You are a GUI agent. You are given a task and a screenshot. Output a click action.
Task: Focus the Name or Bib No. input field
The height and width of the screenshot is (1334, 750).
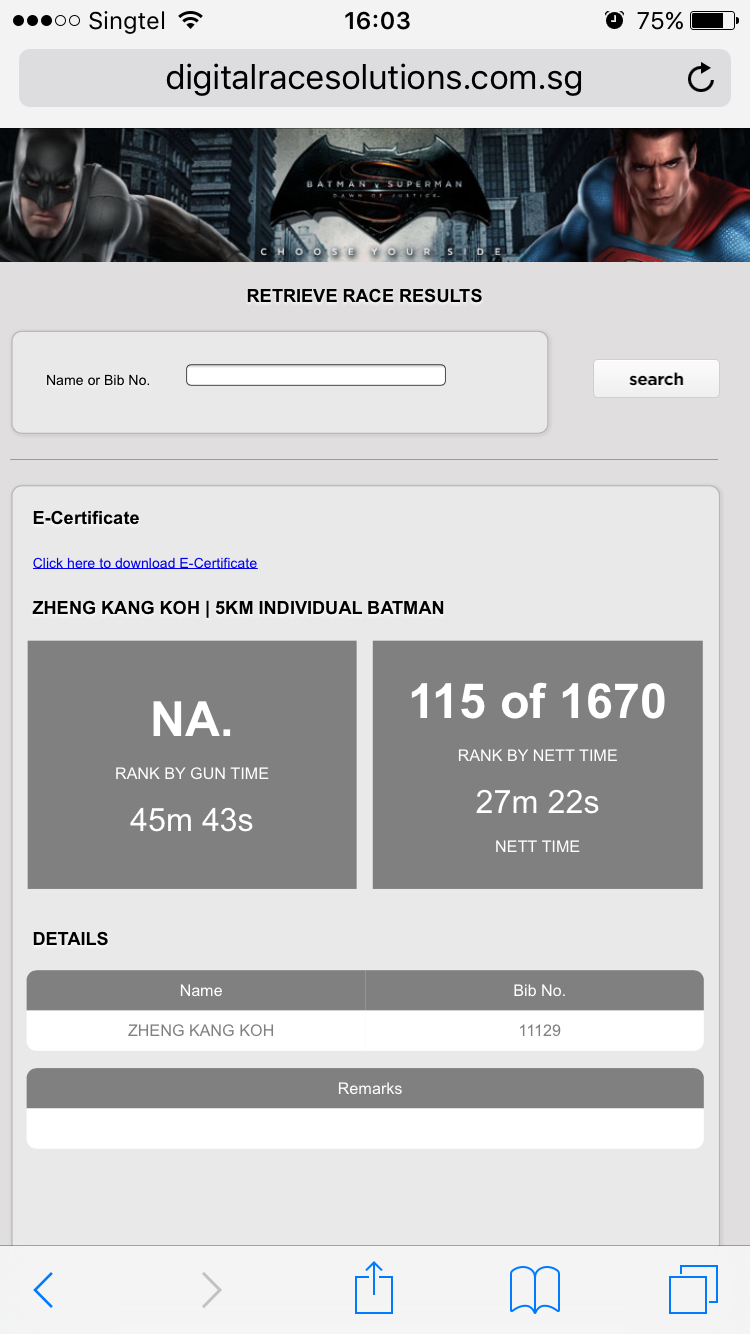pyautogui.click(x=315, y=375)
